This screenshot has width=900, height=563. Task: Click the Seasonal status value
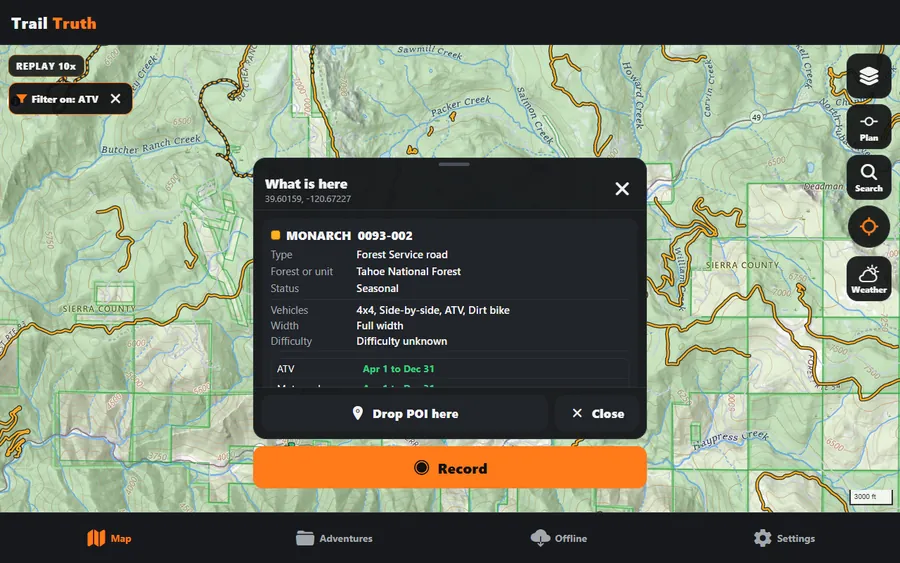[x=377, y=288]
